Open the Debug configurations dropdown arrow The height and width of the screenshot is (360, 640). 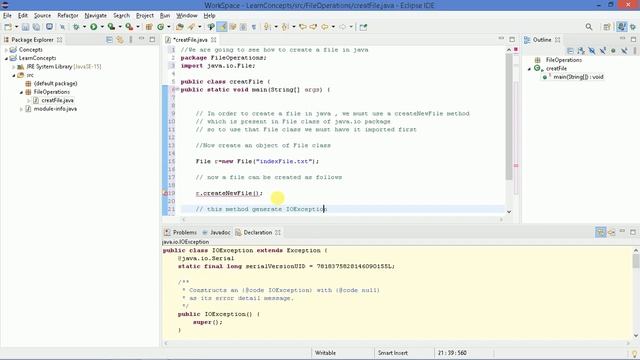(84, 27)
